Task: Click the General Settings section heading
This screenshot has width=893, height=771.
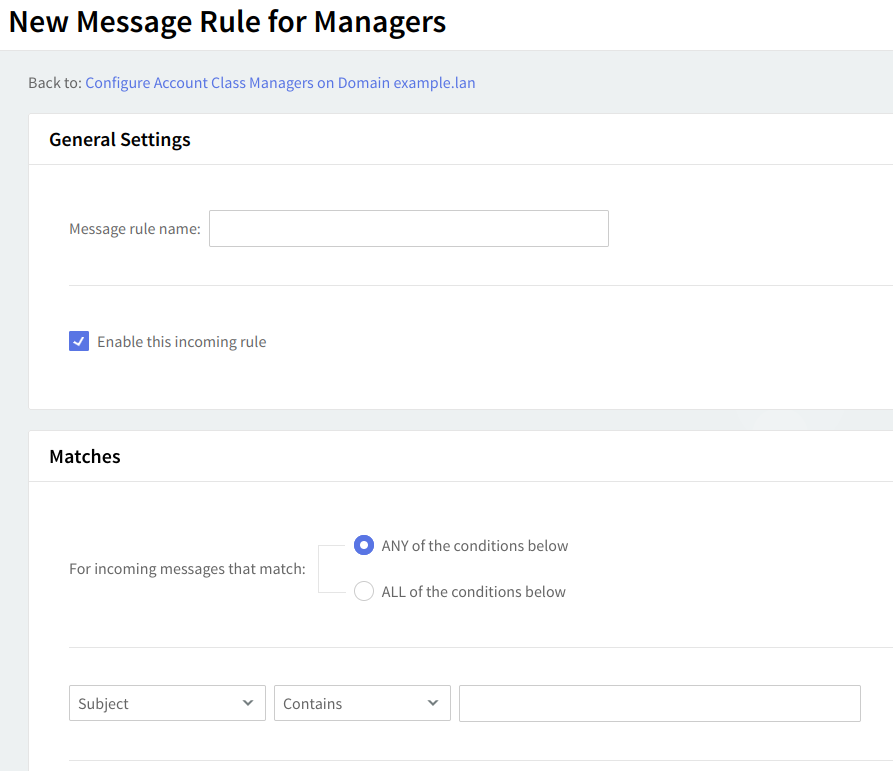Action: (120, 140)
